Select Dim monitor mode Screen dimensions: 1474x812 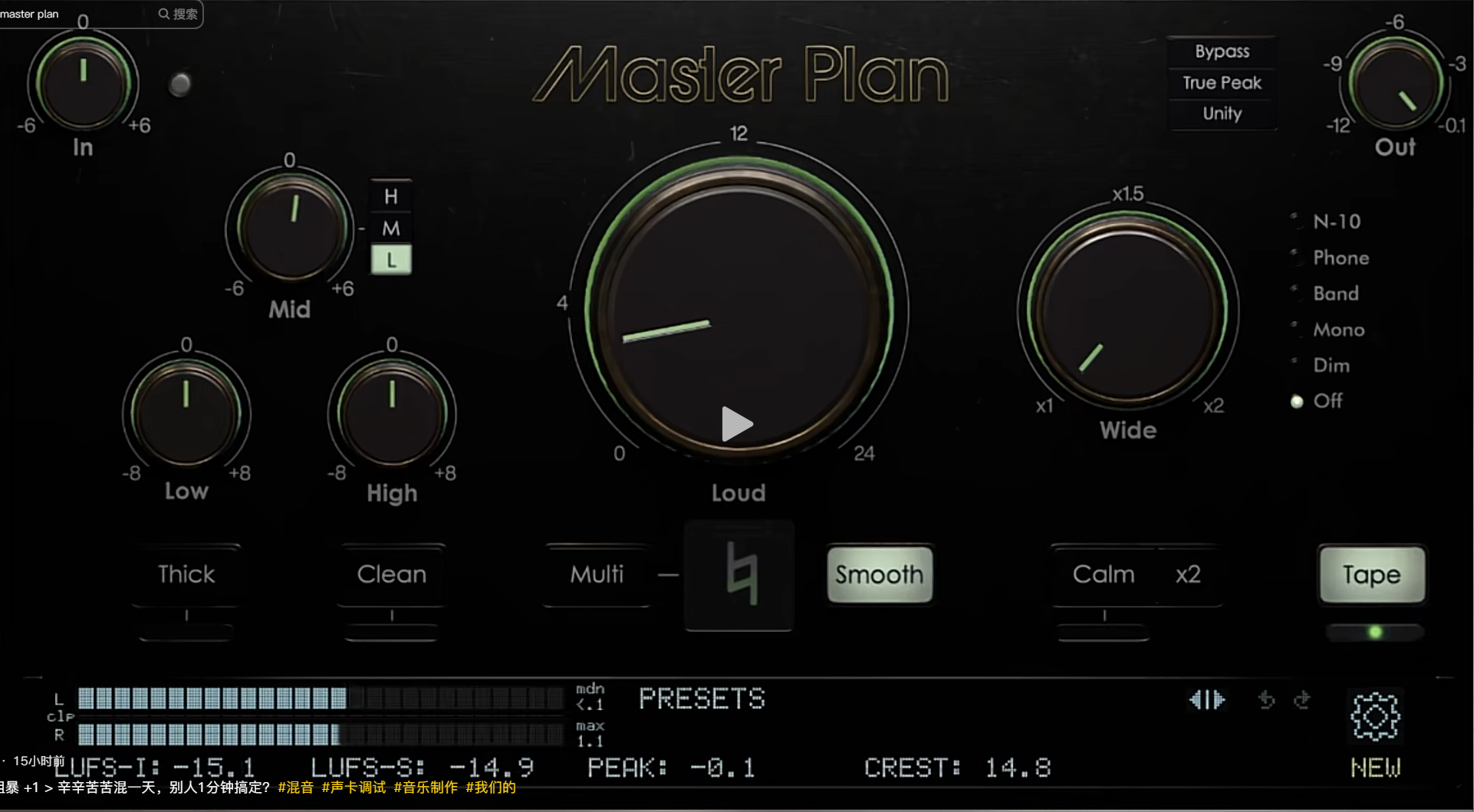point(1322,365)
